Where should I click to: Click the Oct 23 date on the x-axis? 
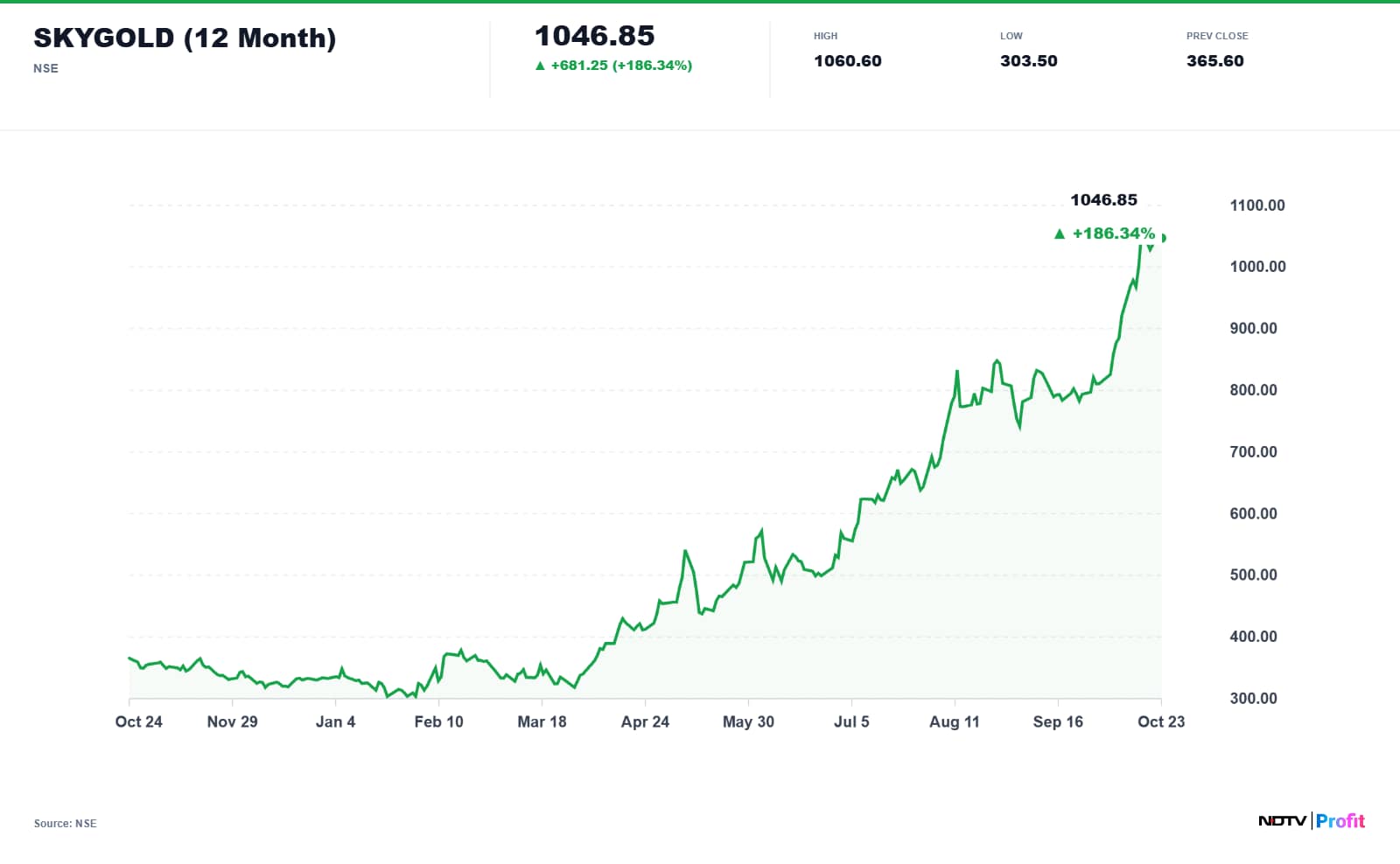click(1161, 721)
